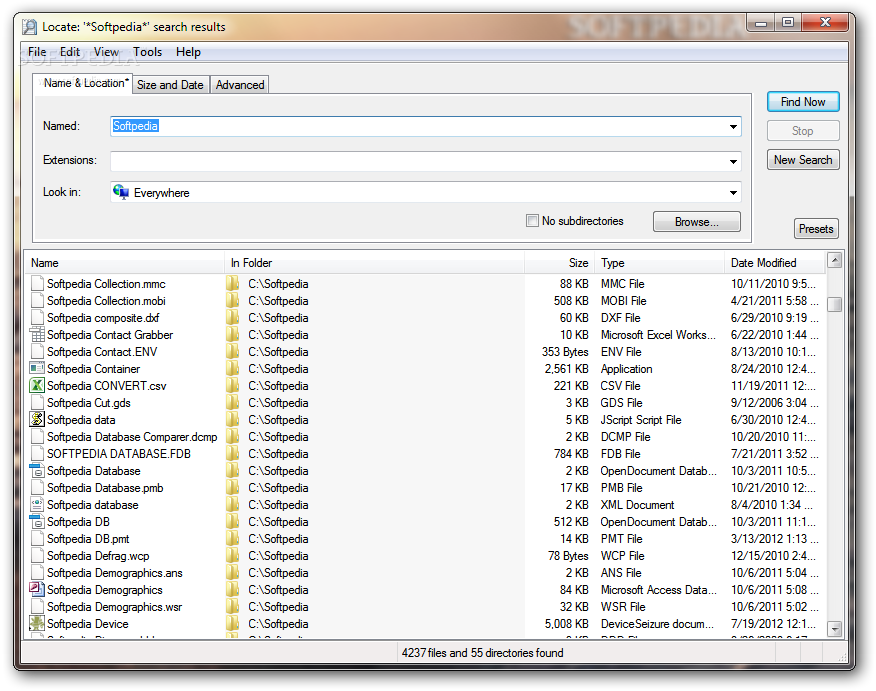
Task: Click the XML icon of Softpedia database
Action: click(37, 504)
